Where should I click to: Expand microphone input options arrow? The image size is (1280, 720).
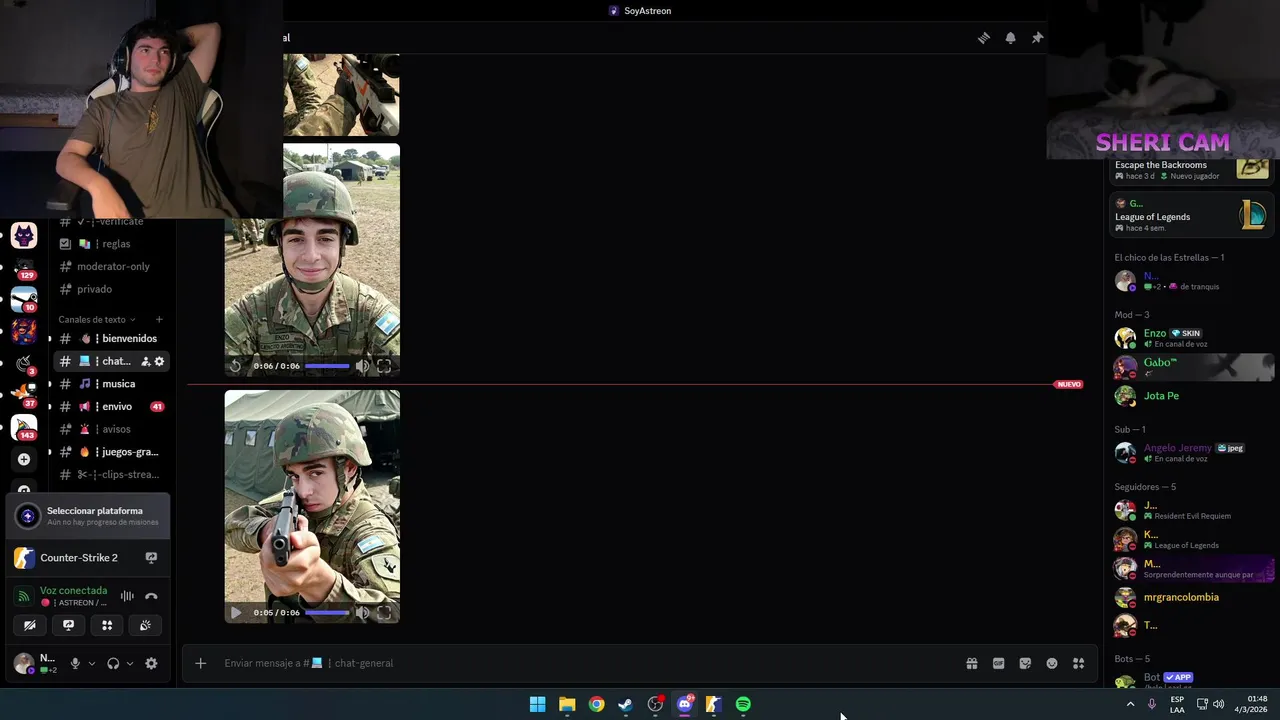[91, 663]
